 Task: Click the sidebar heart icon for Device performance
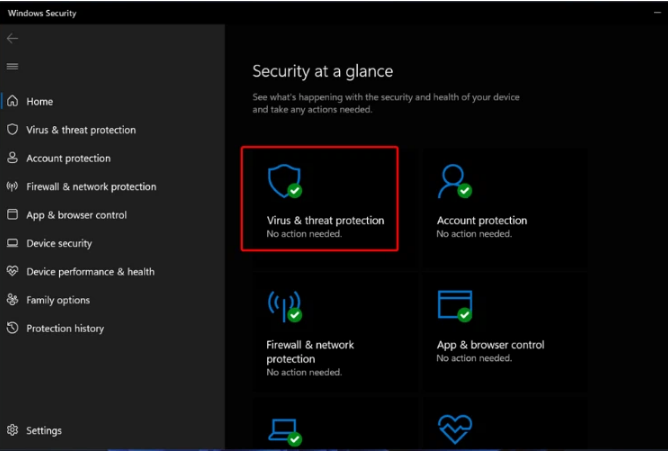13,271
